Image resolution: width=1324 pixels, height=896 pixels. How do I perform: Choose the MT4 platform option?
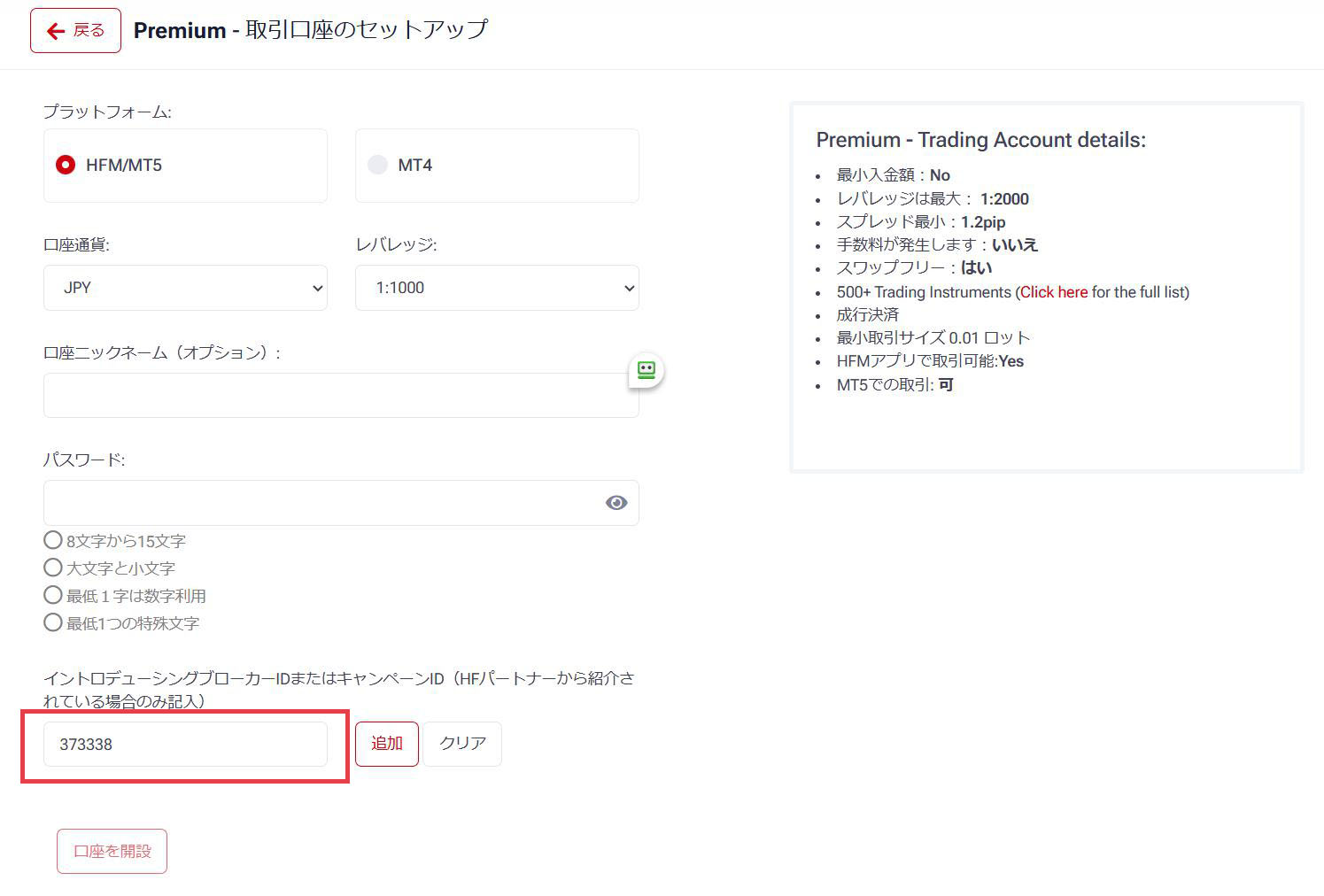(378, 166)
